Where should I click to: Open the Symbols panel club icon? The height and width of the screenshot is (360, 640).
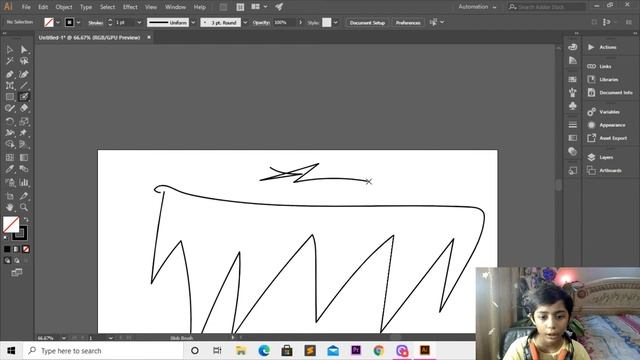pos(573,106)
